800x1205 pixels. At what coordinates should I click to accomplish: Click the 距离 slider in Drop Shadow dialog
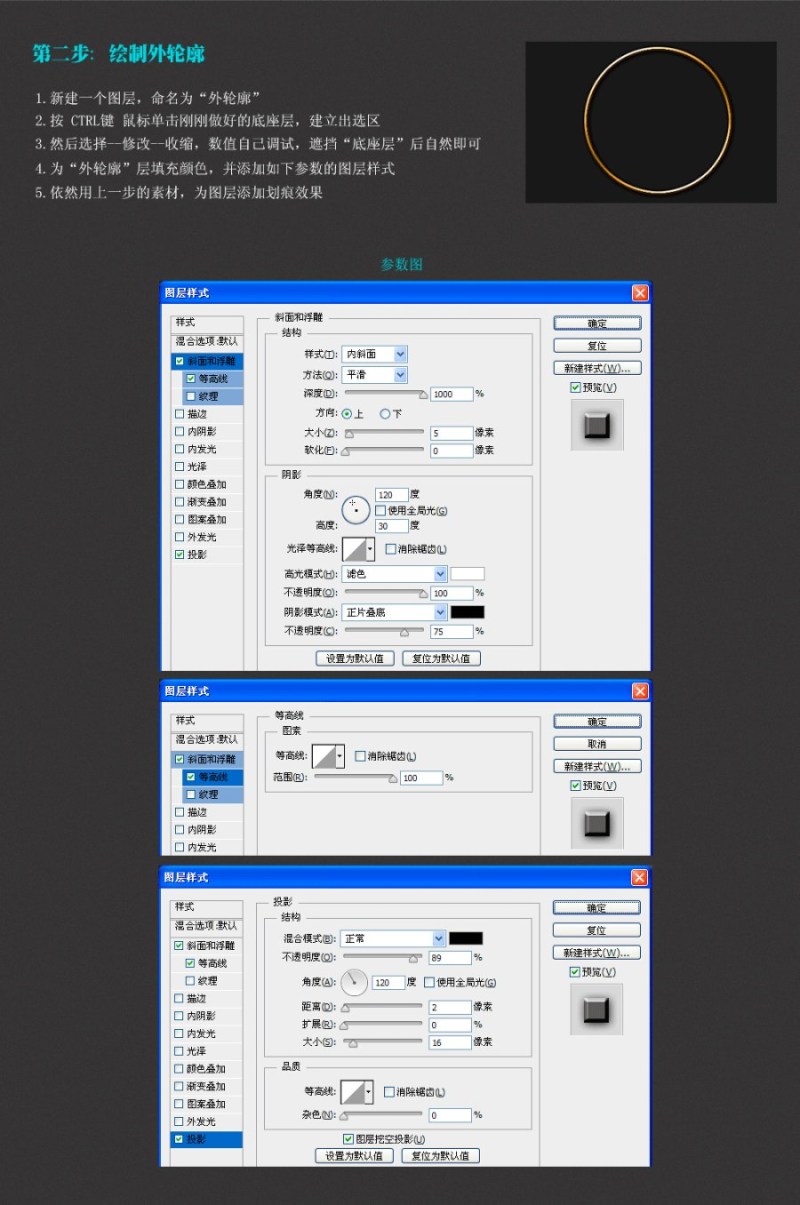click(382, 1007)
